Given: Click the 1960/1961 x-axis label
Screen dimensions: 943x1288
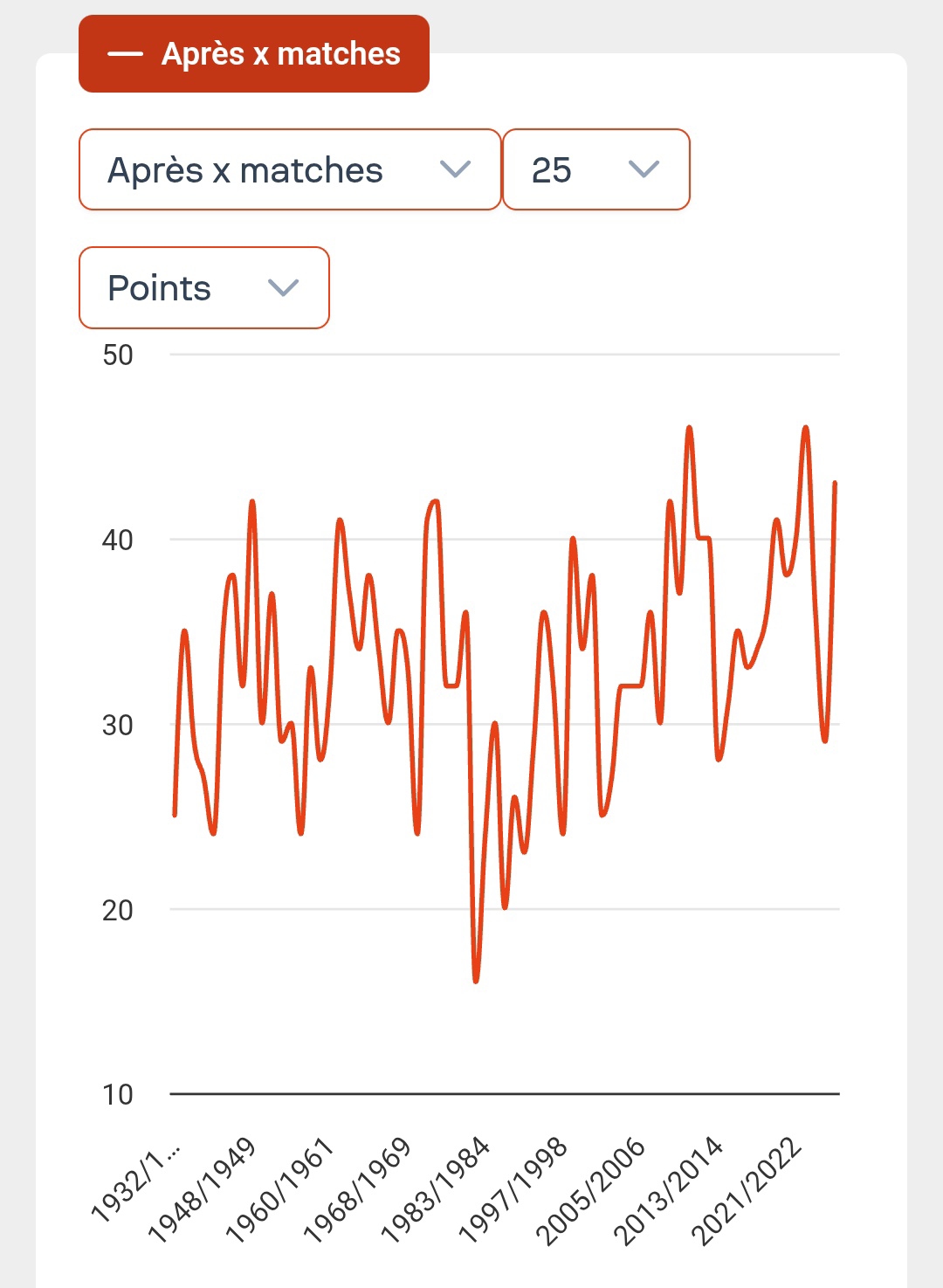Looking at the screenshot, I should point(280,1190).
